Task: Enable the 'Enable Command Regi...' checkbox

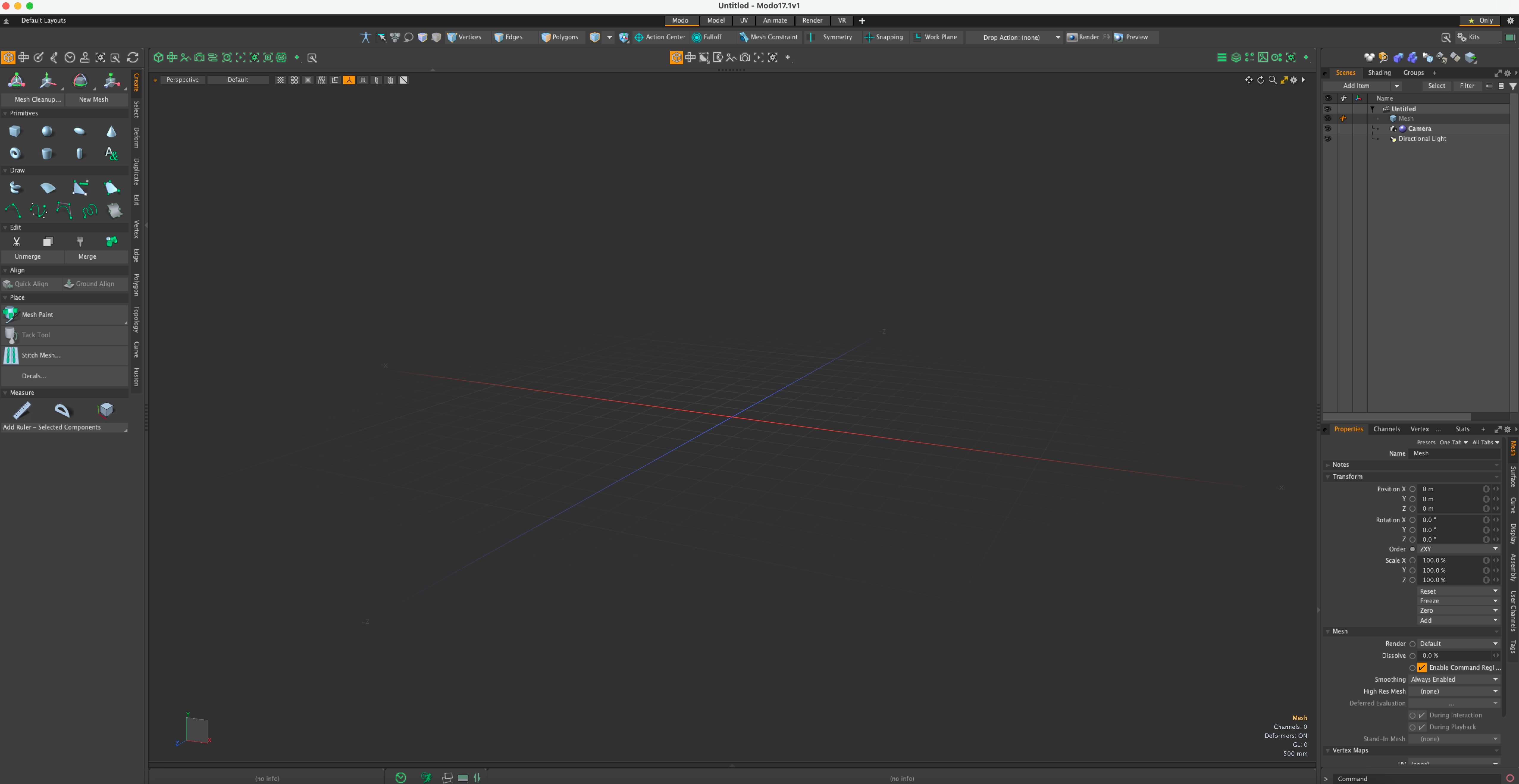Action: pyautogui.click(x=1422, y=667)
